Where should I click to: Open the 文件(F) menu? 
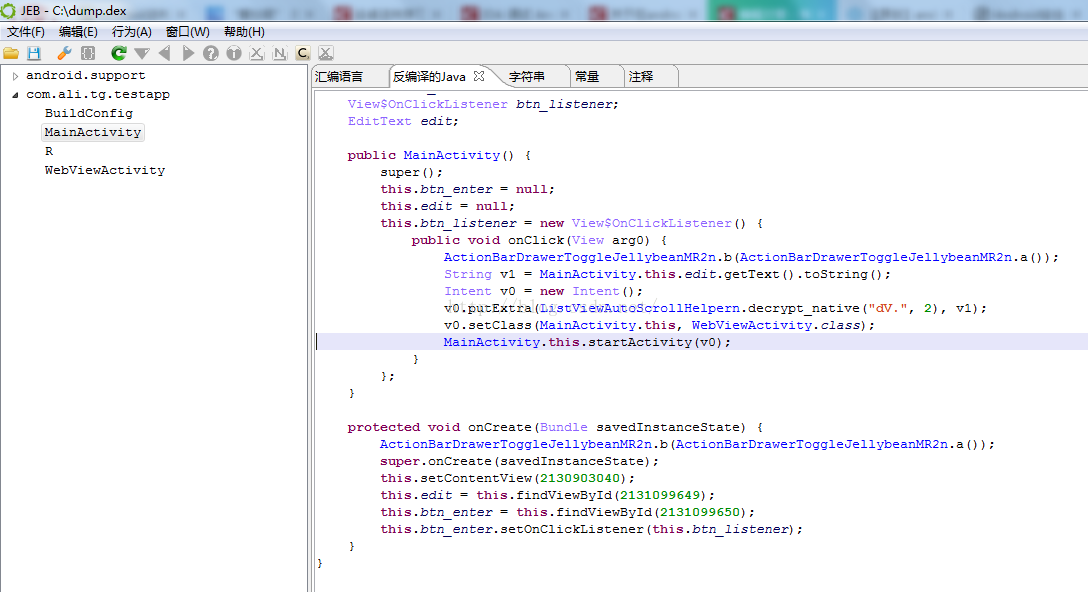click(x=26, y=32)
